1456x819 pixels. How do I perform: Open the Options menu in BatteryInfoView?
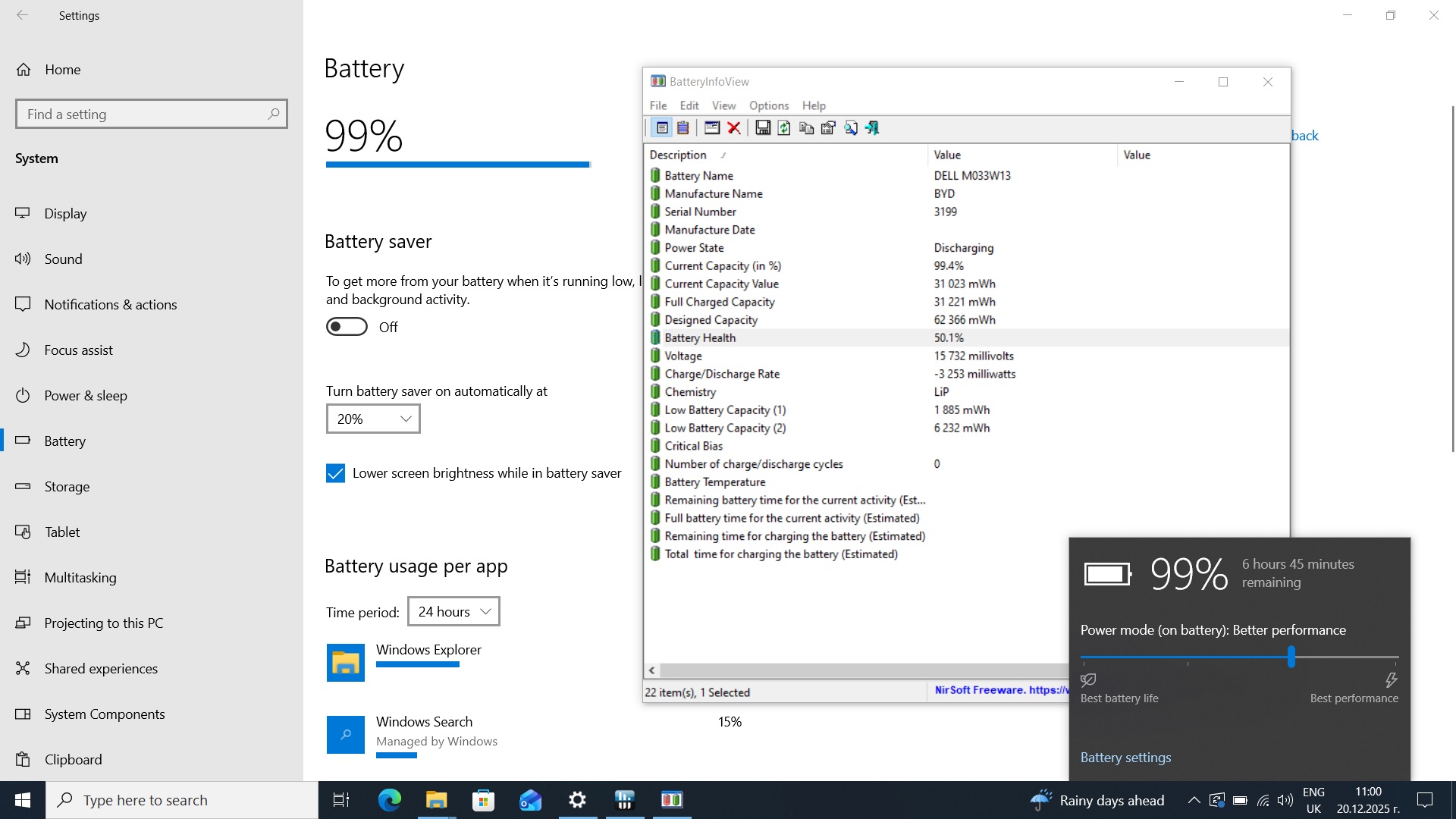point(768,105)
